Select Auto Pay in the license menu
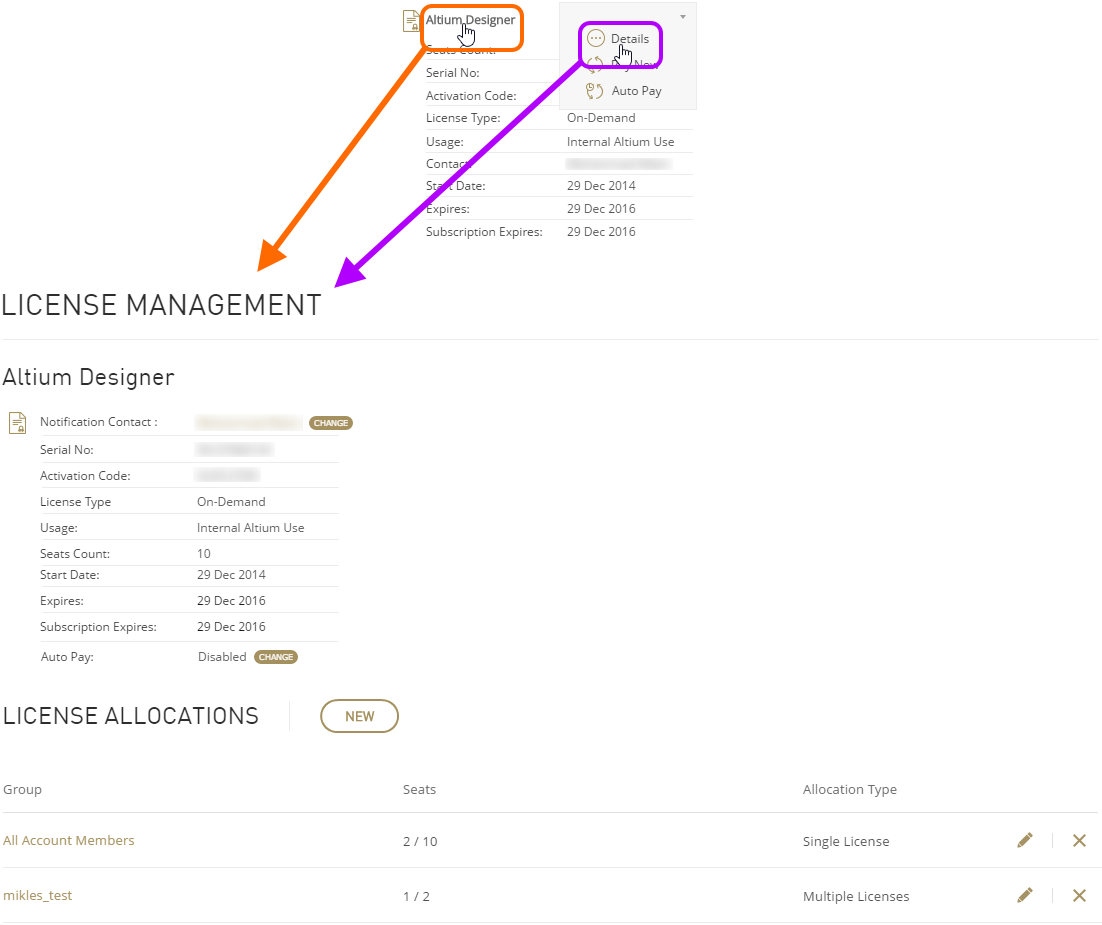1102x925 pixels. pos(636,91)
